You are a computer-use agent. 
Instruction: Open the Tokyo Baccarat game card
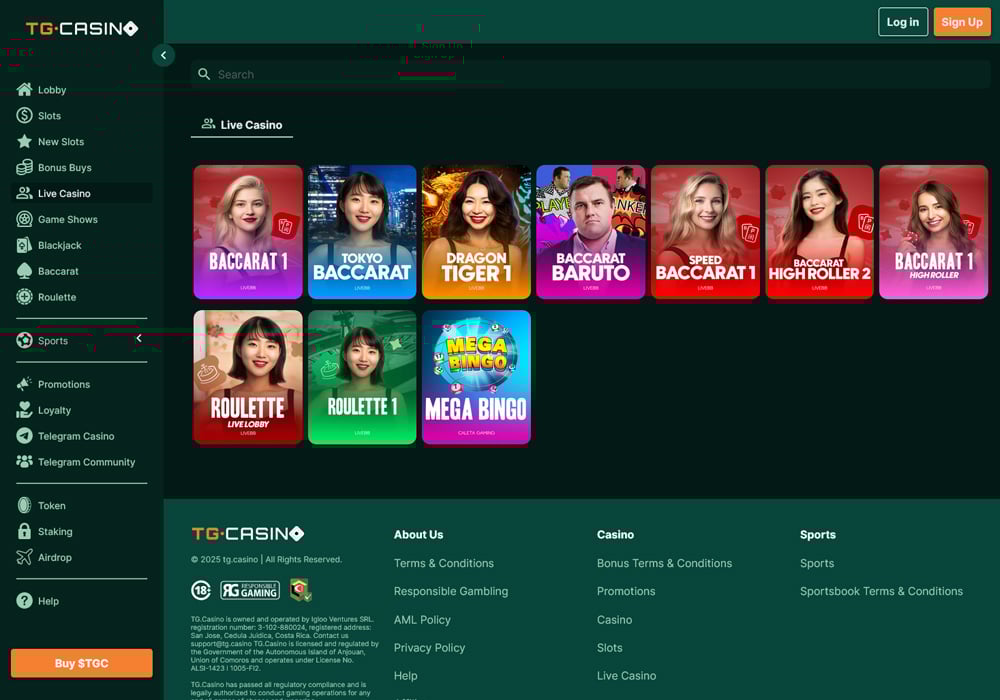click(x=362, y=232)
